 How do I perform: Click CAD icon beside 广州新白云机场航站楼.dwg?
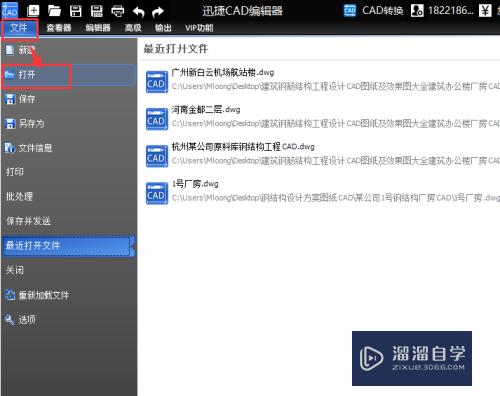click(156, 82)
